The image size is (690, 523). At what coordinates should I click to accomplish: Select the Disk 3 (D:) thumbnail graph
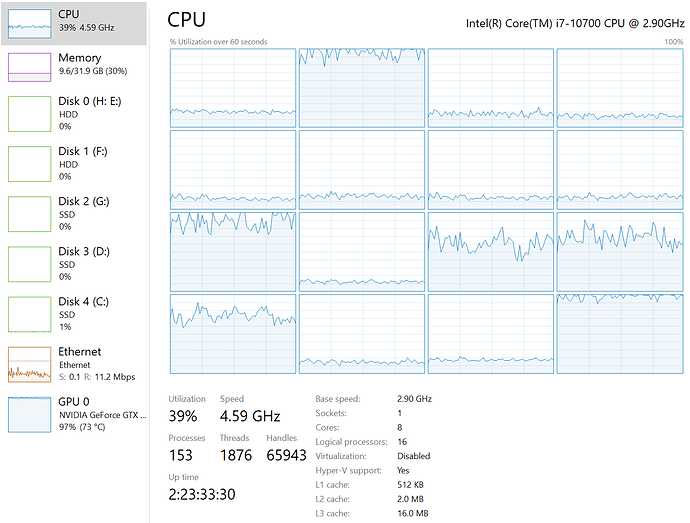coord(29,264)
